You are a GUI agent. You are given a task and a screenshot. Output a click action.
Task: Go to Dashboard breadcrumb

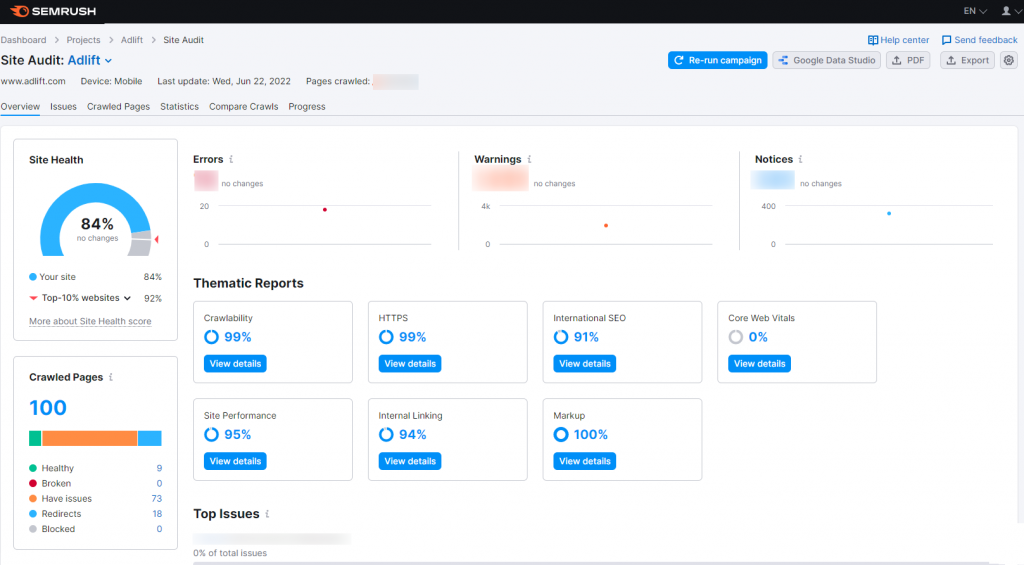coord(24,40)
